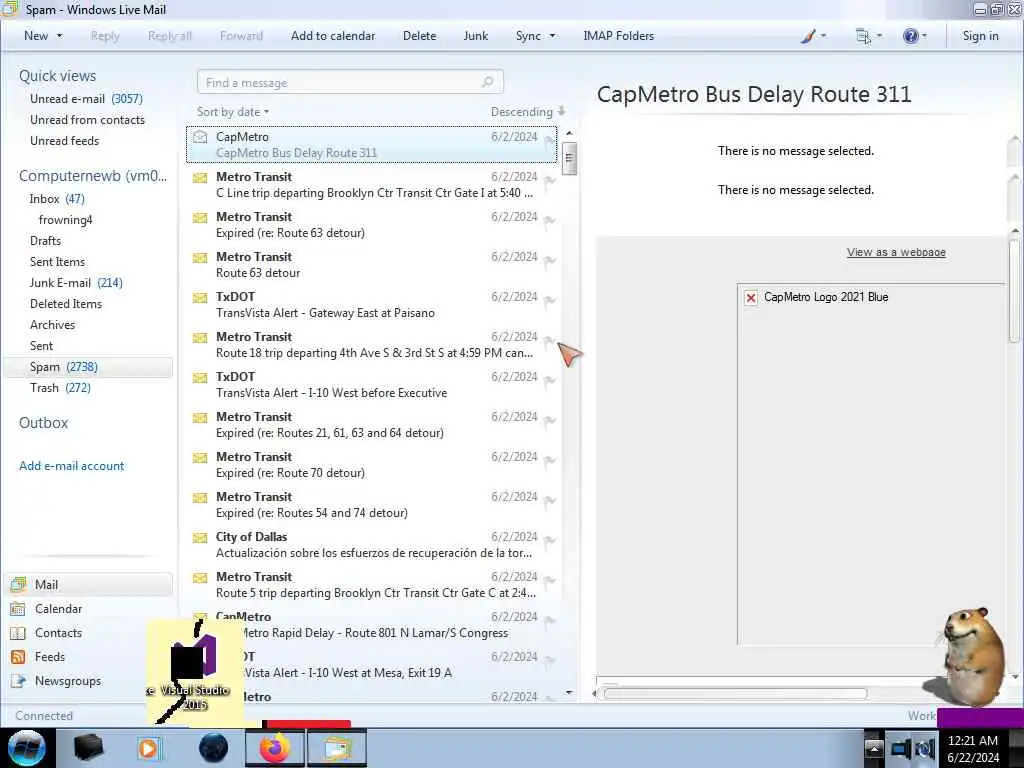Click the Windows Start orb

click(x=26, y=748)
